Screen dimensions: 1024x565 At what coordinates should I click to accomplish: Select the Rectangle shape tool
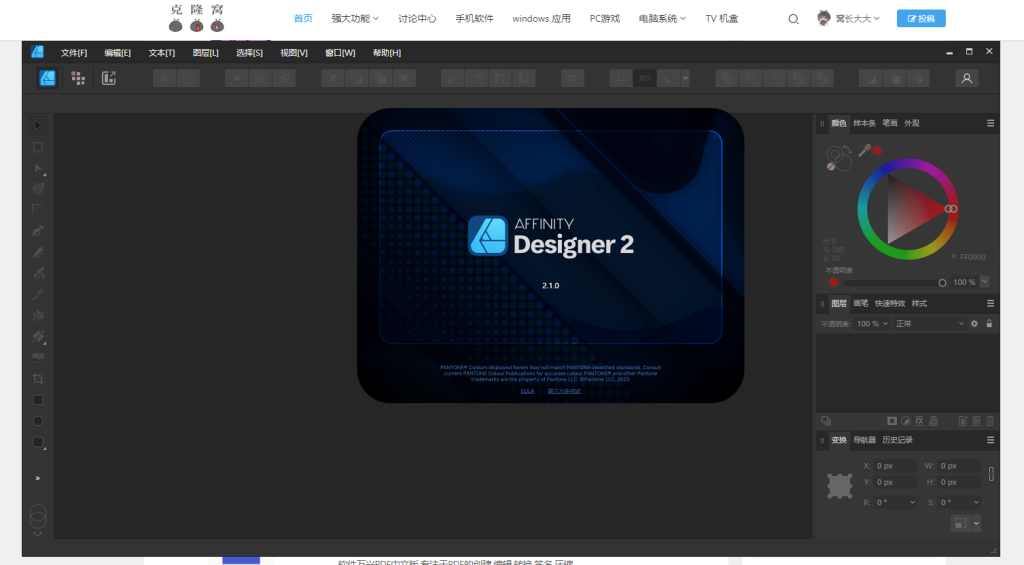coord(38,400)
